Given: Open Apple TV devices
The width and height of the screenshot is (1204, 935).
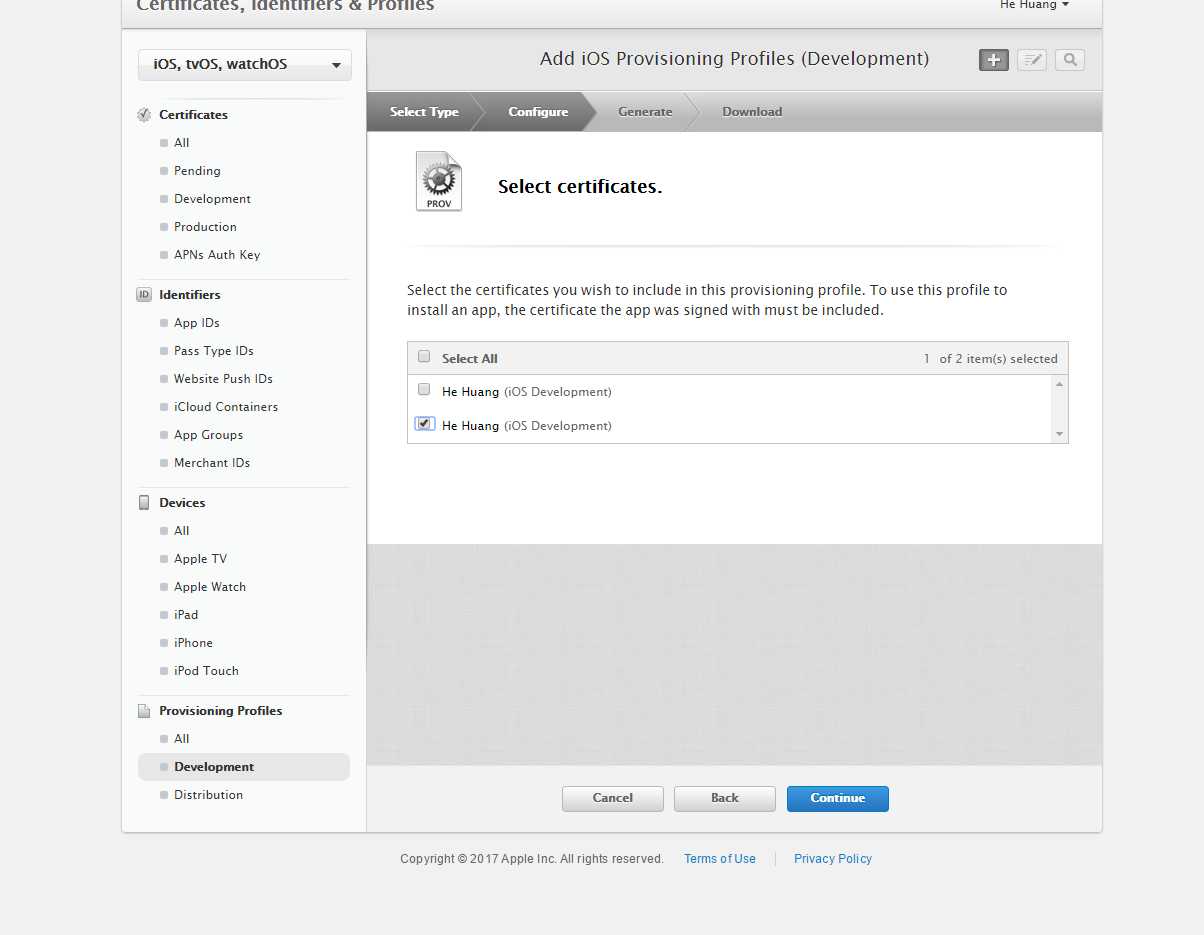Looking at the screenshot, I should 200,559.
